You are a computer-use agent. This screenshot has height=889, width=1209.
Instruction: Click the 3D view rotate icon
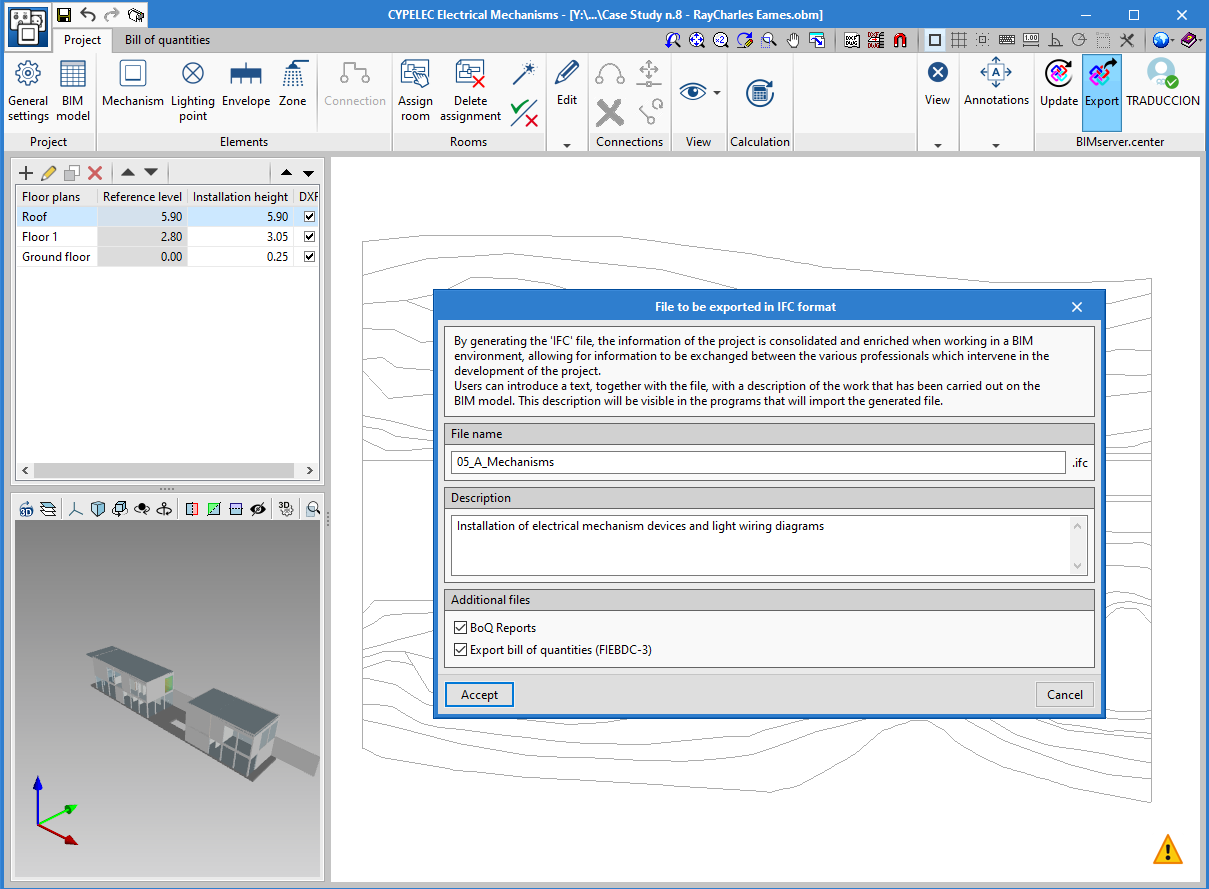tap(26, 509)
